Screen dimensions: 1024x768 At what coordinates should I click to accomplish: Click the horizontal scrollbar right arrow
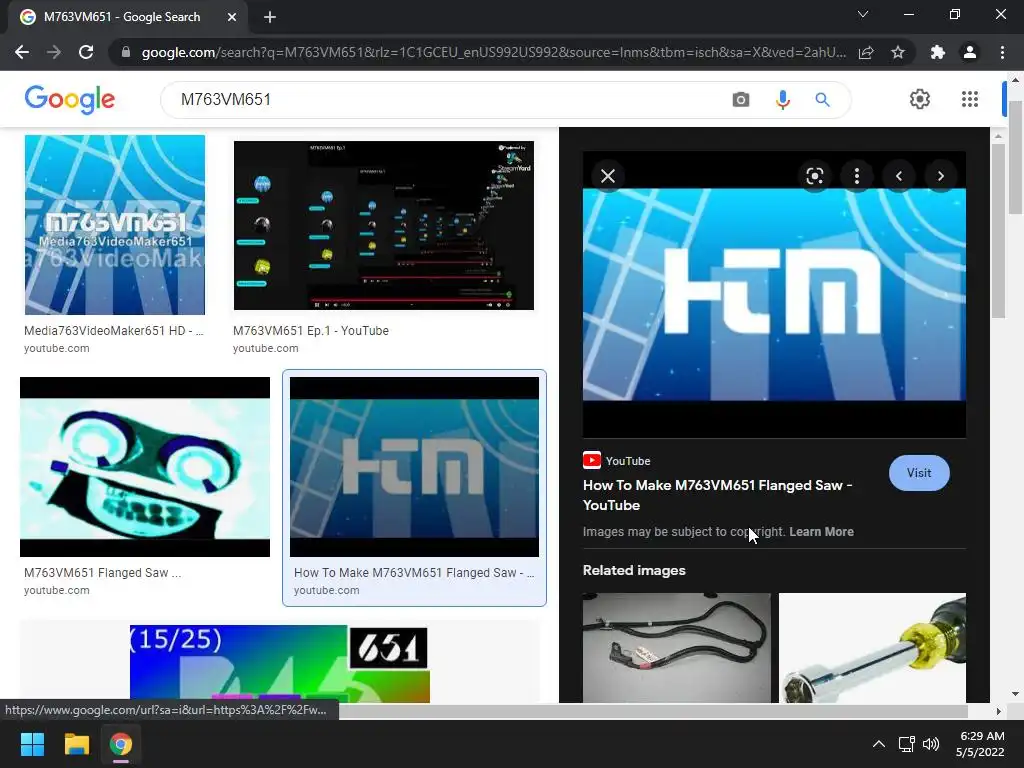[x=998, y=711]
